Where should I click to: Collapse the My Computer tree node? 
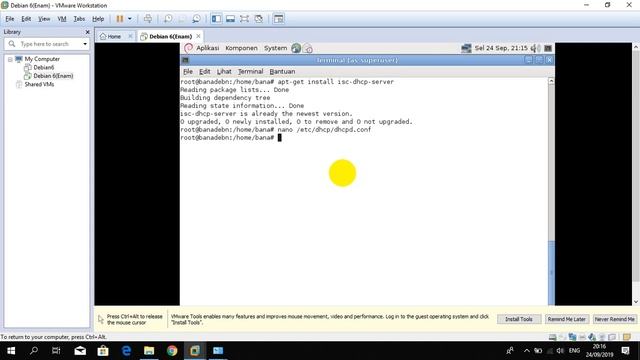pyautogui.click(x=10, y=59)
